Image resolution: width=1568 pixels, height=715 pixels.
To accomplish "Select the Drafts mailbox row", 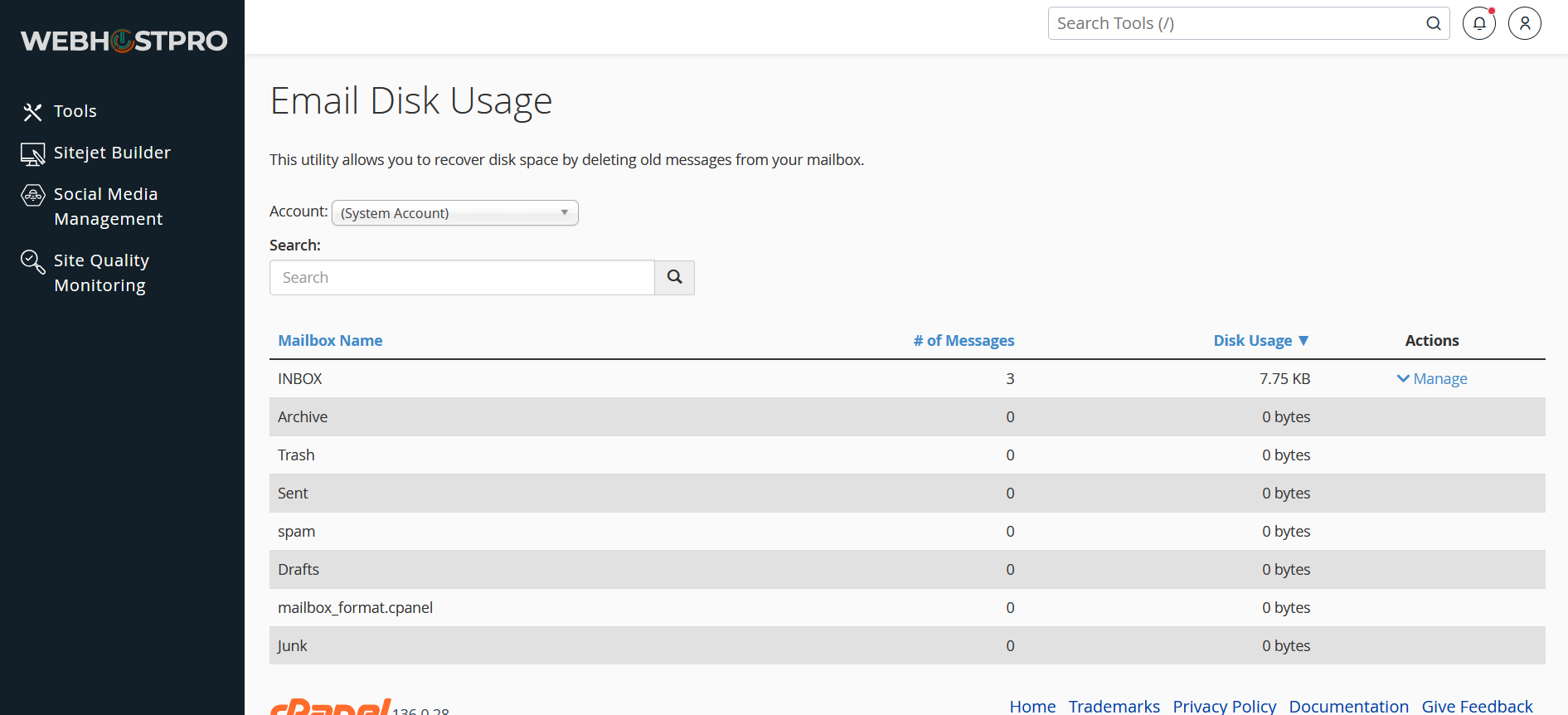I will (x=907, y=570).
